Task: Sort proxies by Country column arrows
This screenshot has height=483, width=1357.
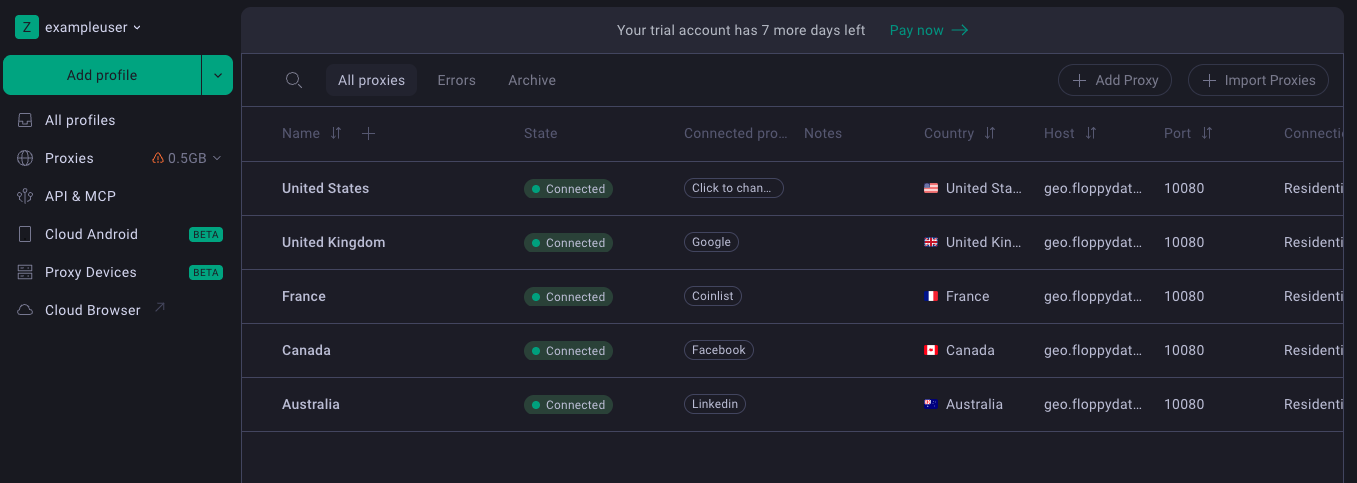Action: (x=990, y=133)
